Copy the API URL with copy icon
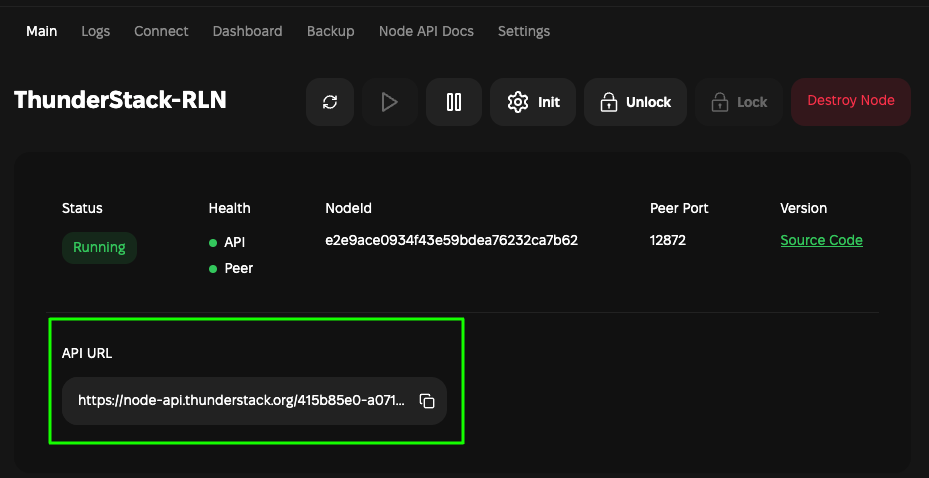Image resolution: width=929 pixels, height=478 pixels. [427, 401]
